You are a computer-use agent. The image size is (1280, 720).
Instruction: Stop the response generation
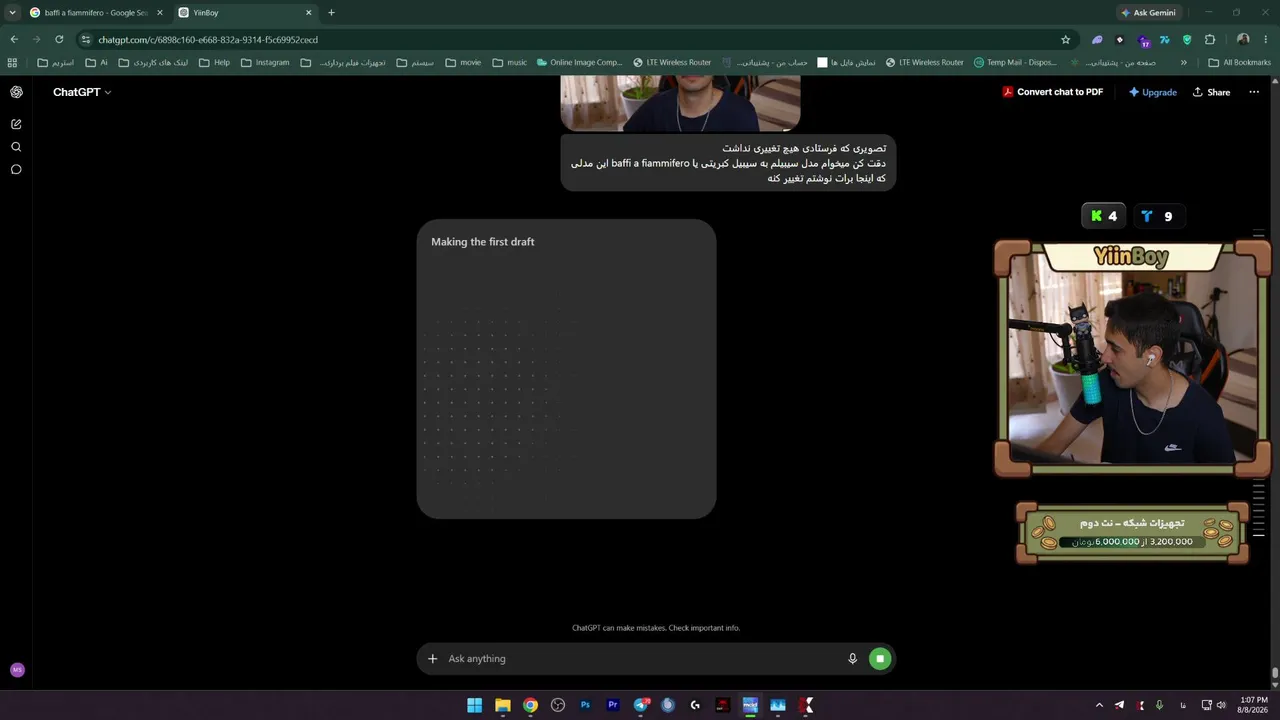[880, 659]
